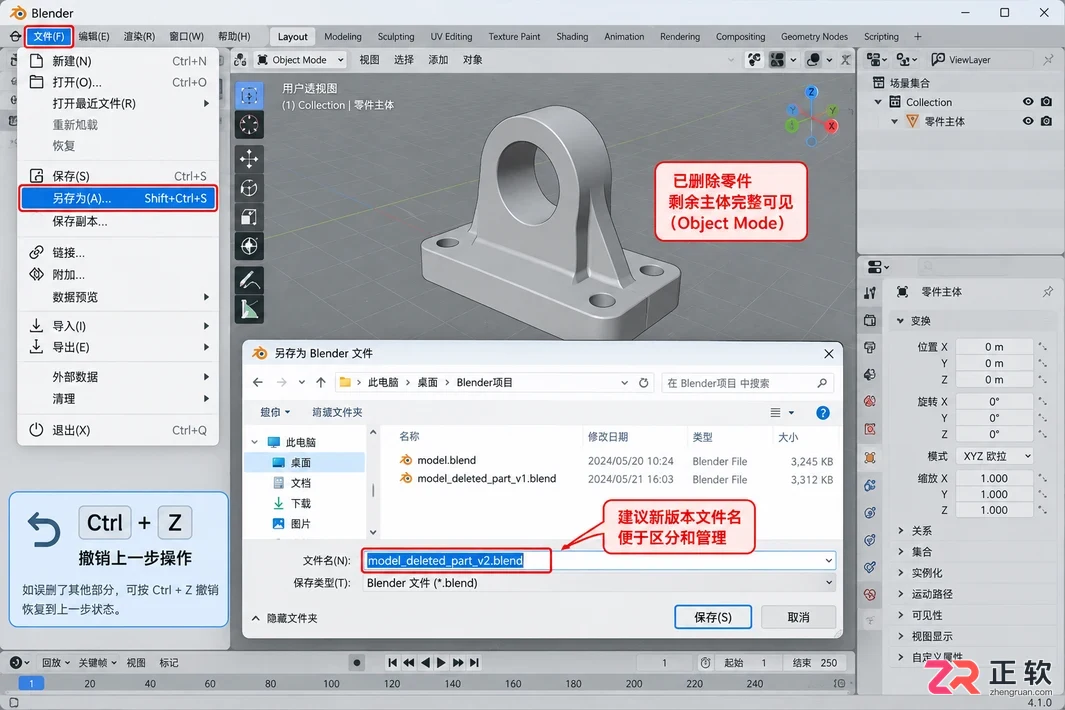Select the Move tool
Screen dimensions: 1065x710
(249, 159)
